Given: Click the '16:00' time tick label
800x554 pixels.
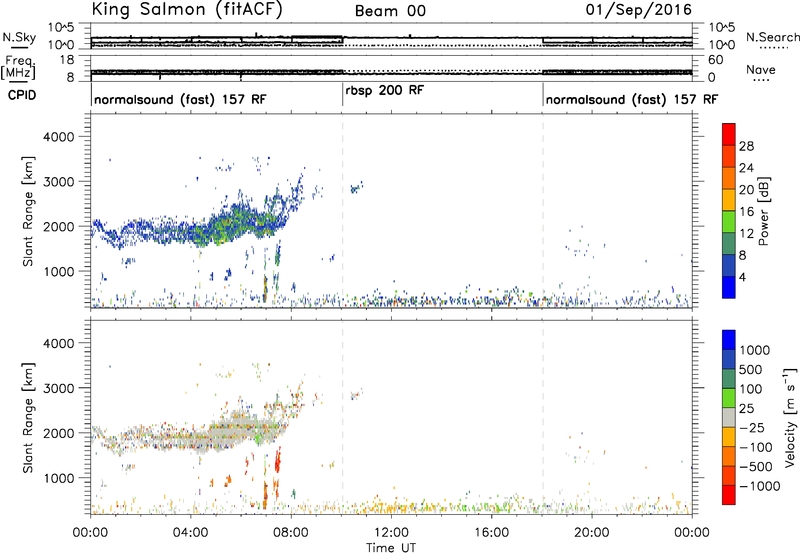Looking at the screenshot, I should pyautogui.click(x=491, y=533).
